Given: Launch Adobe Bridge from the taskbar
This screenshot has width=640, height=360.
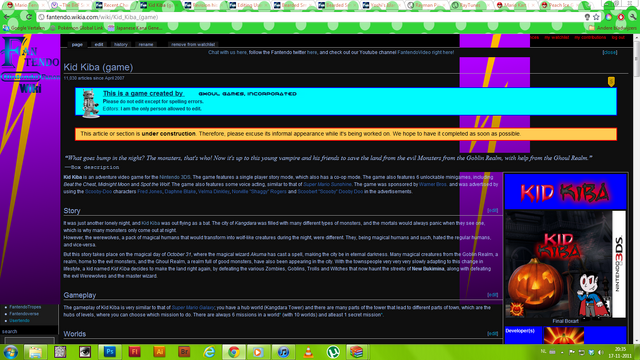Looking at the screenshot, I should click(x=184, y=352).
